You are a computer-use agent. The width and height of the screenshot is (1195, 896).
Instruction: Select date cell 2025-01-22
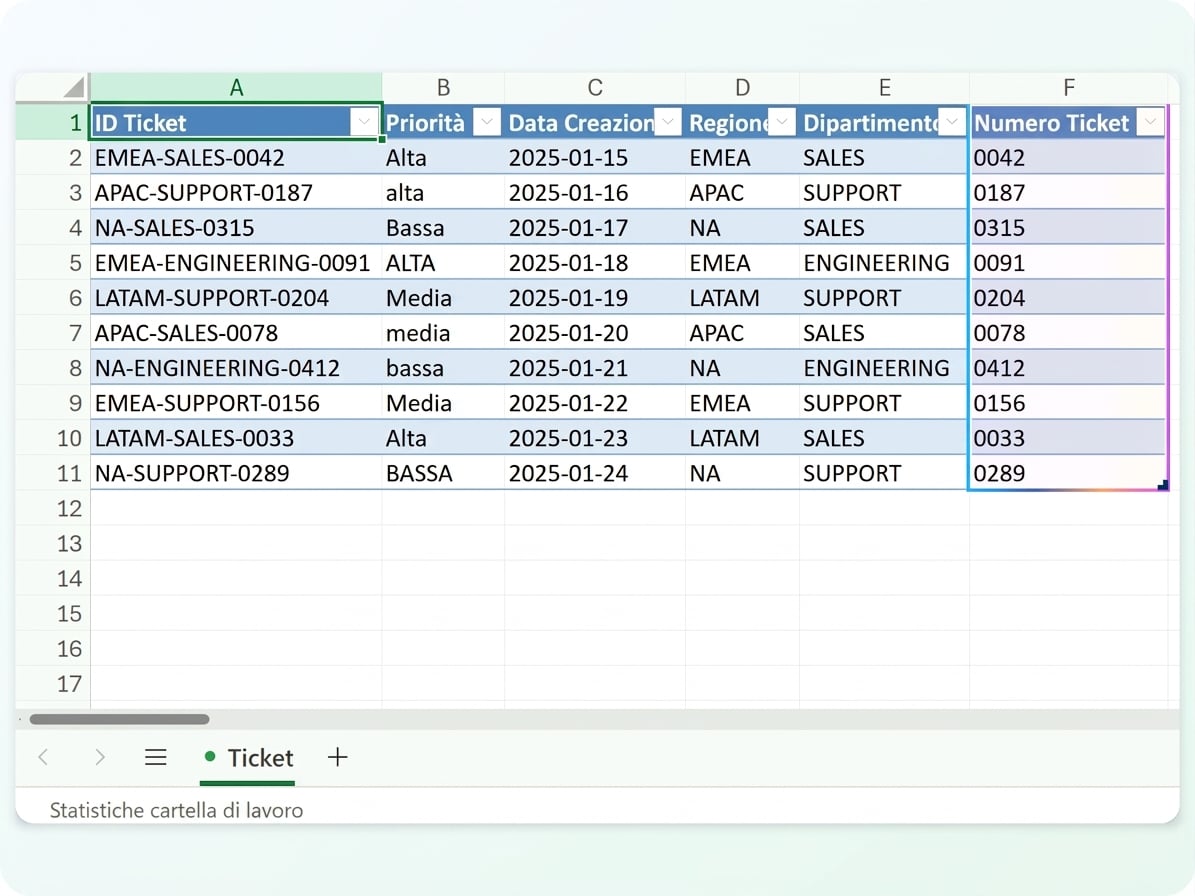(594, 403)
